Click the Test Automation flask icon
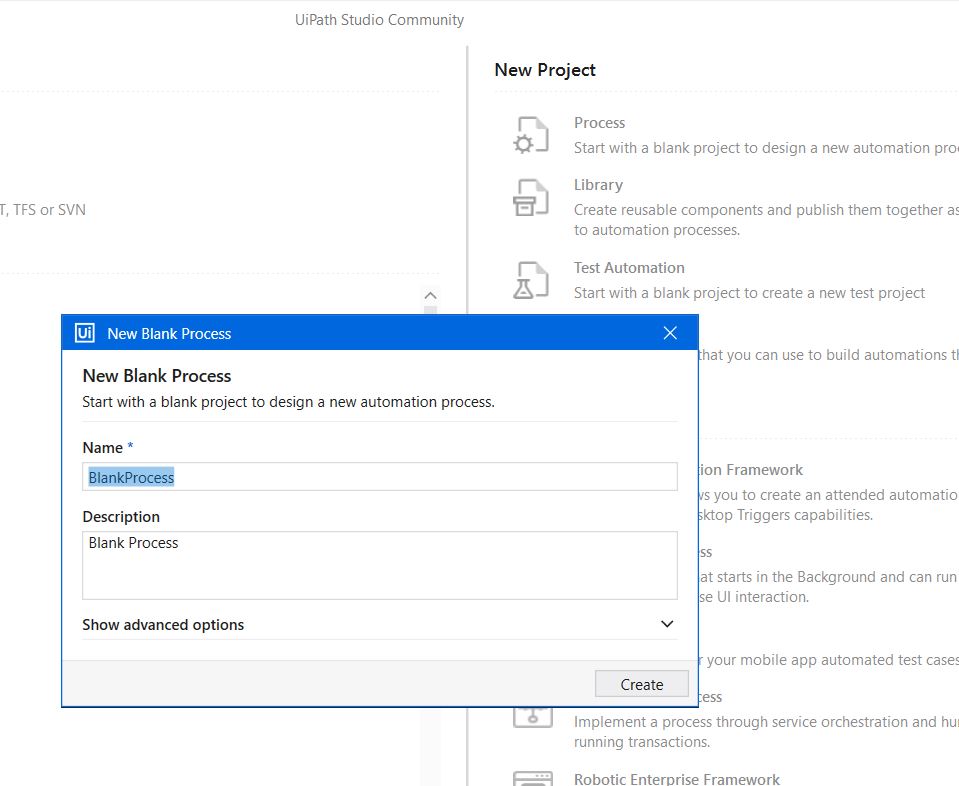The image size is (959, 786). point(530,281)
